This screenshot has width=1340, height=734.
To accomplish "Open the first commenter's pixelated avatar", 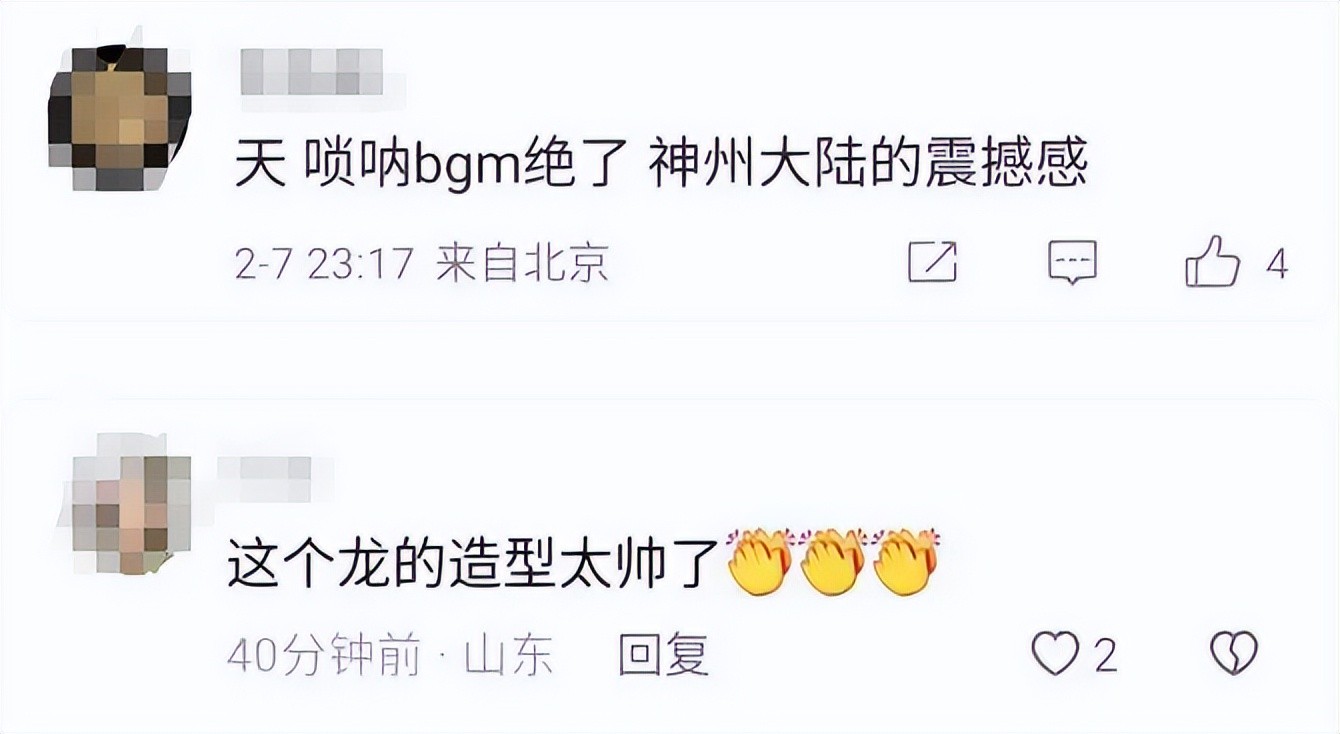I will (119, 118).
